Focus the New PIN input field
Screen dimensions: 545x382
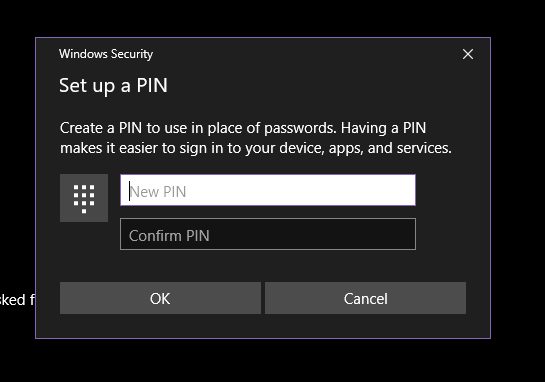point(268,190)
